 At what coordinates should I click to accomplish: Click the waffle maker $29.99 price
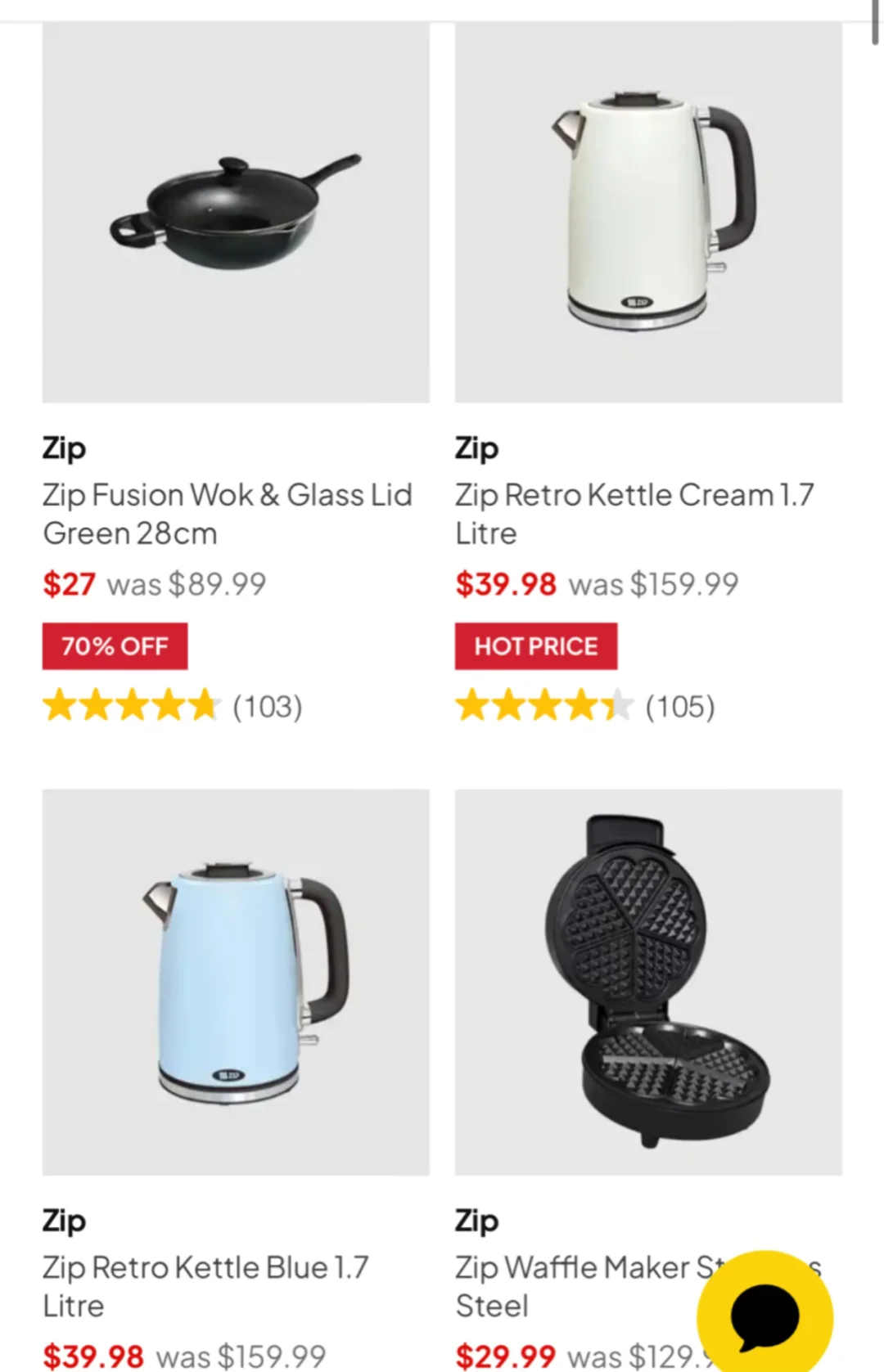pyautogui.click(x=506, y=1356)
